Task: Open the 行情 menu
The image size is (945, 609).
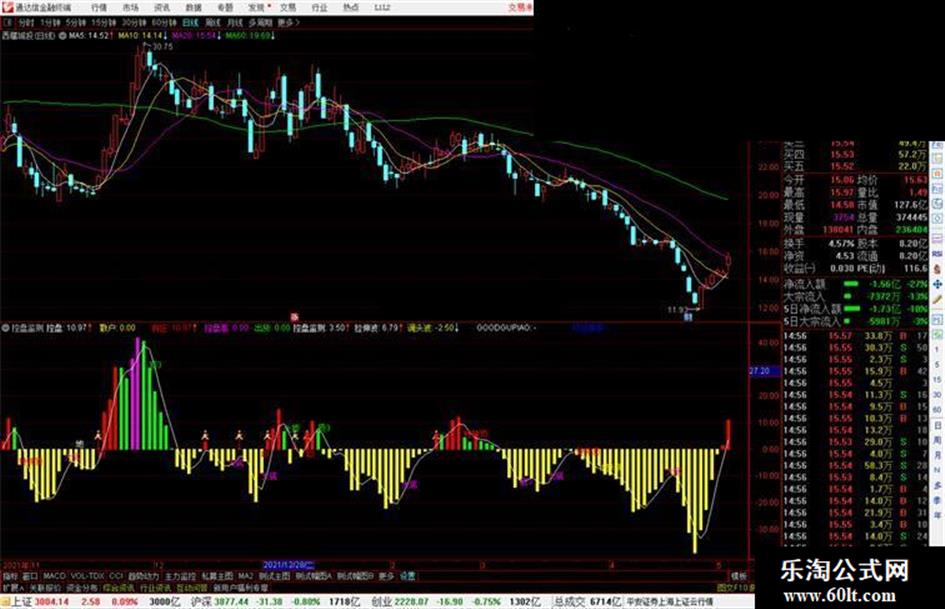Action: coord(99,8)
